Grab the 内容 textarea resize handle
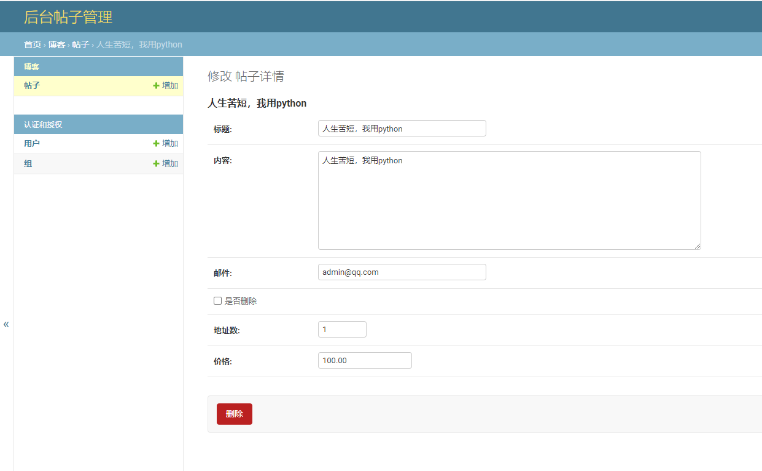The image size is (762, 471). pyautogui.click(x=697, y=246)
